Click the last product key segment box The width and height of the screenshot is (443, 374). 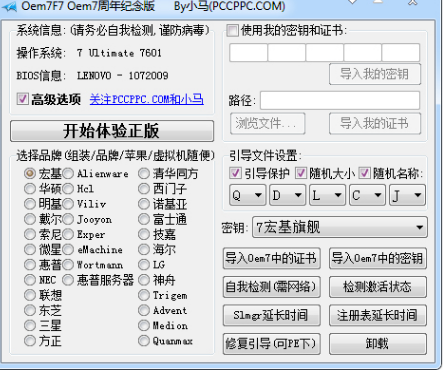[x=400, y=52]
